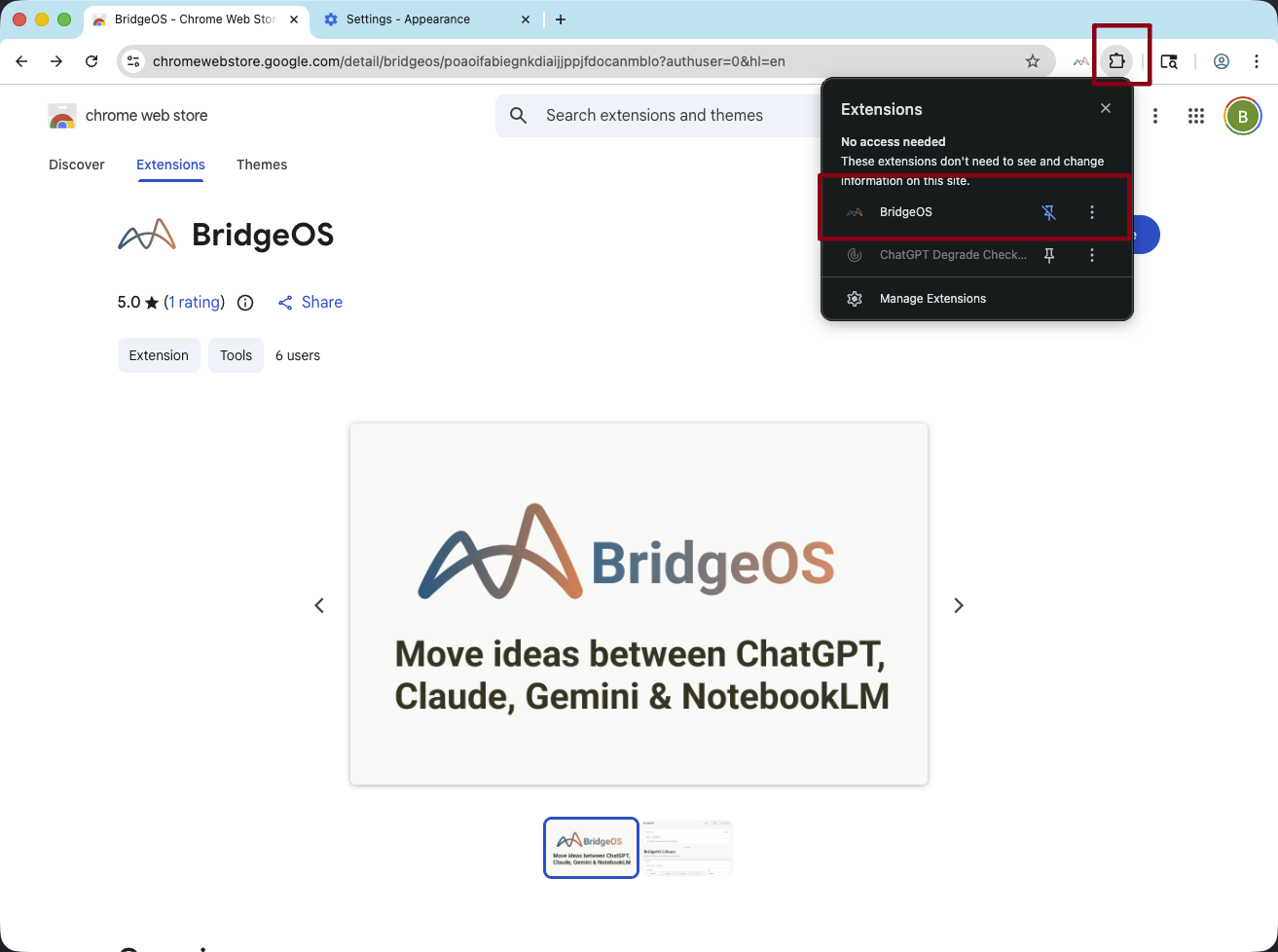This screenshot has width=1278, height=952.
Task: Open the 1 rating link
Action: pyautogui.click(x=194, y=303)
